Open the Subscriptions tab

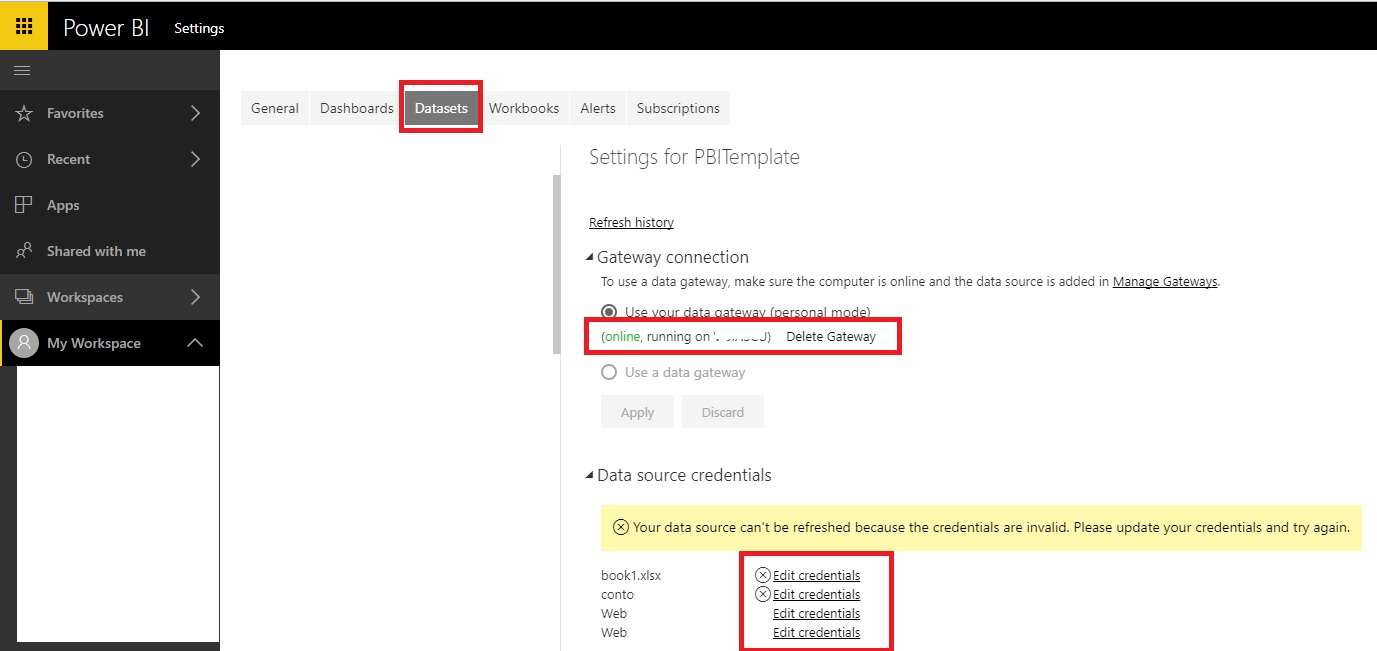click(x=678, y=108)
